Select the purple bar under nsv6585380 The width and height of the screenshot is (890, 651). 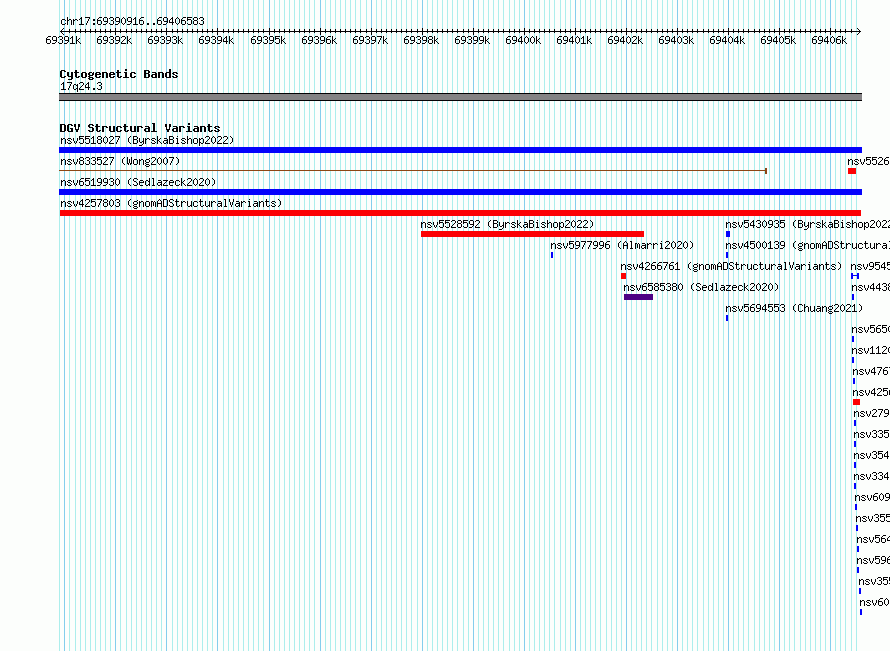coord(639,297)
